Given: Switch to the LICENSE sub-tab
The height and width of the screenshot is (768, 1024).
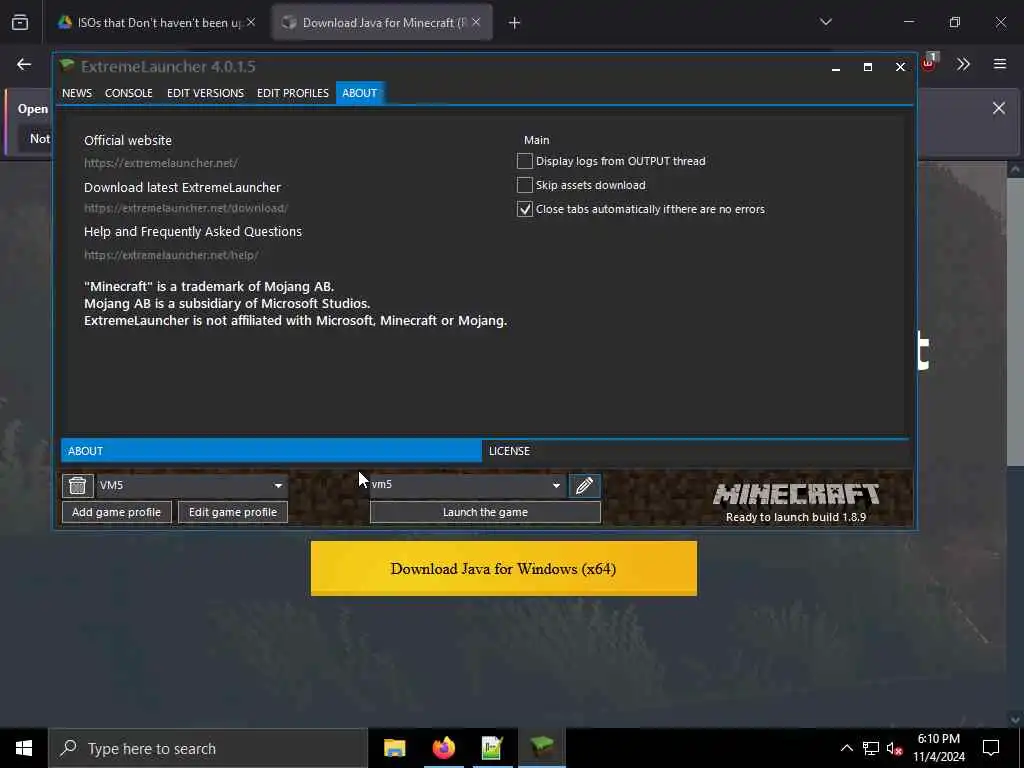Looking at the screenshot, I should (x=695, y=451).
